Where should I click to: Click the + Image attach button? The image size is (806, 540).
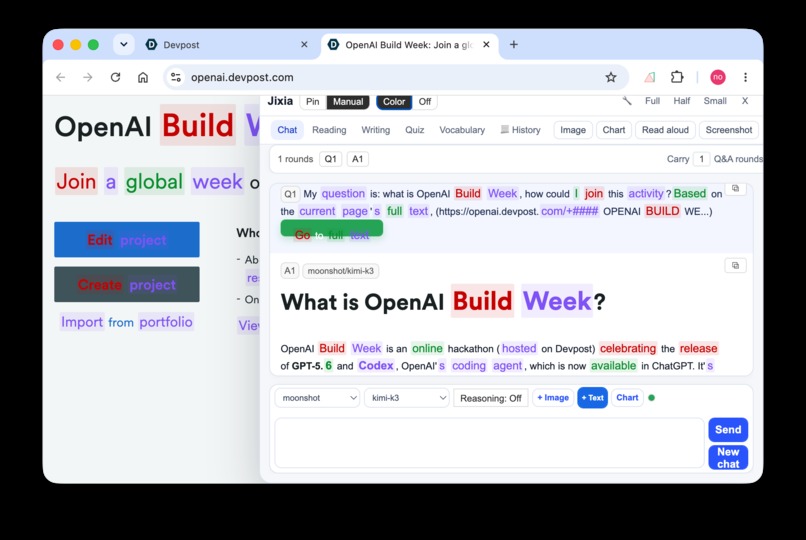553,398
